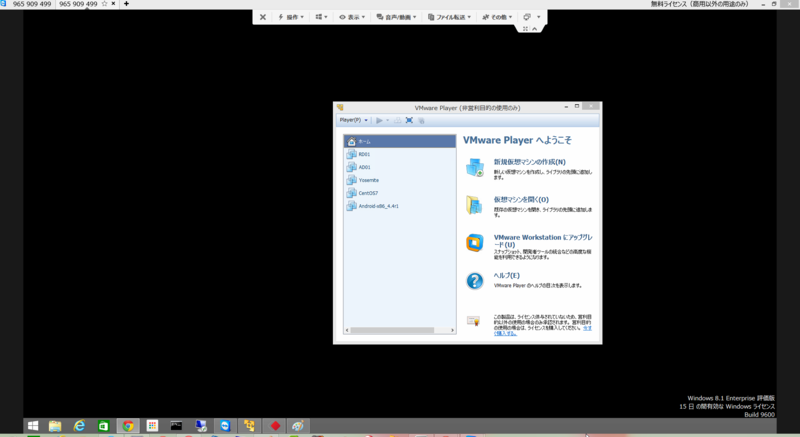The image size is (800, 437).
Task: Click 仮想マシンを開く(O) link
Action: 521,199
